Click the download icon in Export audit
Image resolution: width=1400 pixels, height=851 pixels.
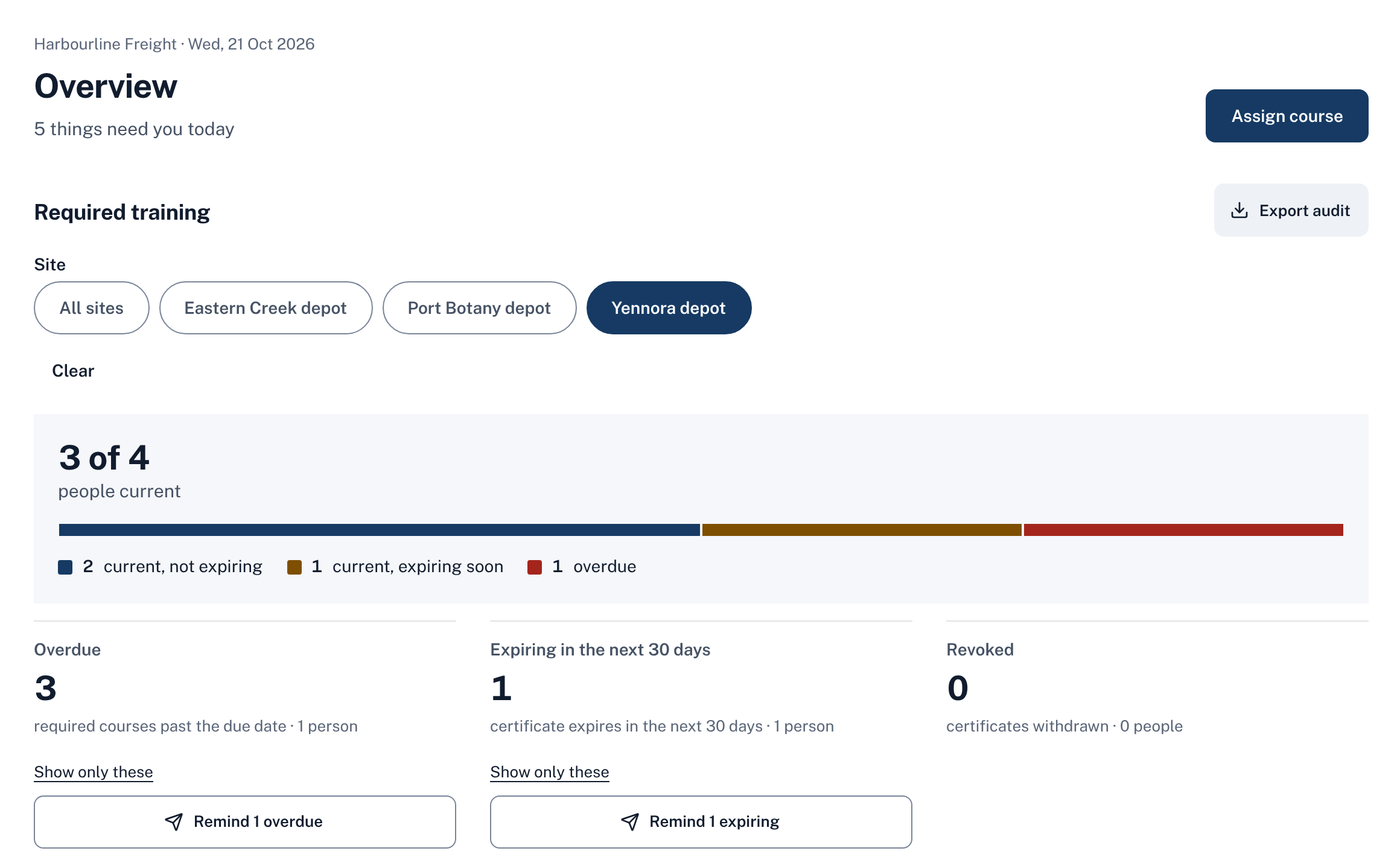(x=1239, y=210)
